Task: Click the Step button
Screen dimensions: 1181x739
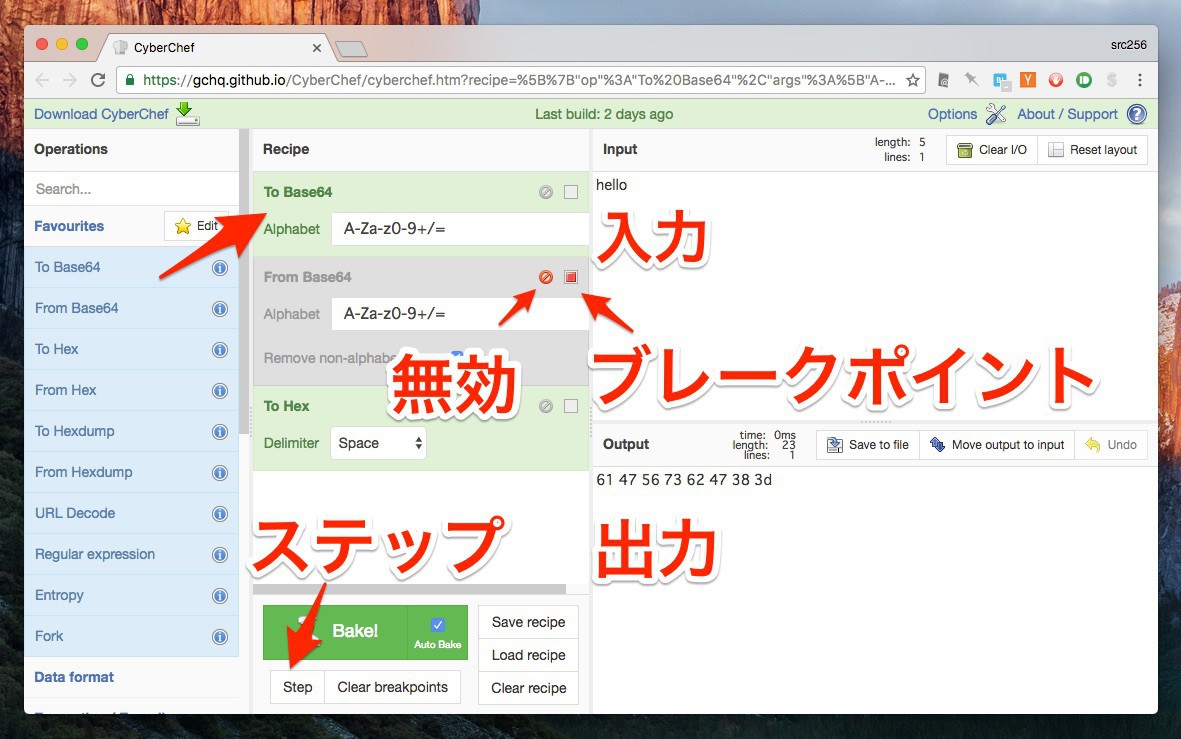Action: point(298,687)
